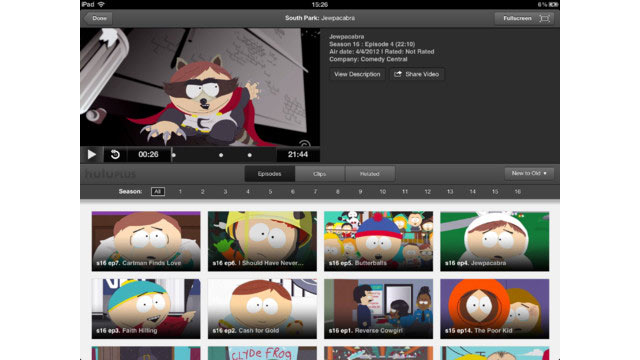This screenshot has width=640, height=360.
Task: Click the video frame showing the Coon
Action: click(x=200, y=87)
